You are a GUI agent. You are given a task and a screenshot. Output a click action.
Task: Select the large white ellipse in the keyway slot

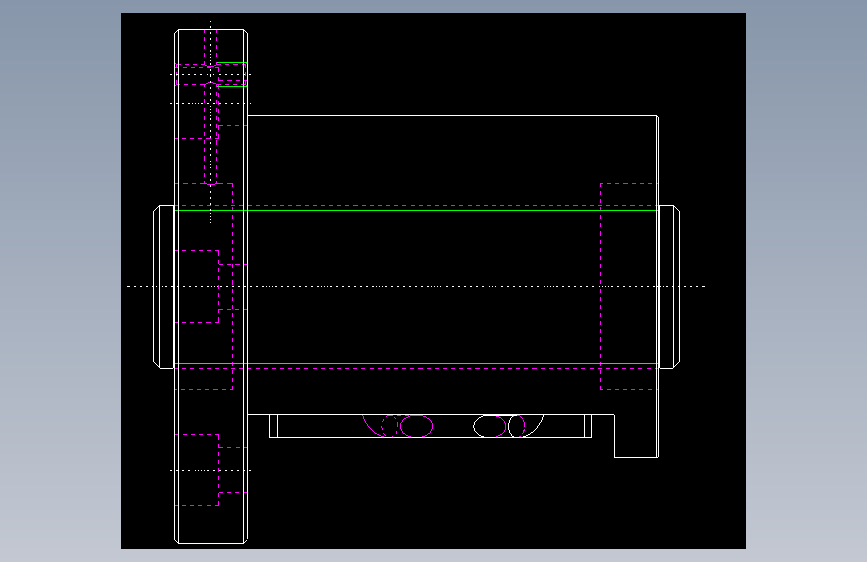click(x=490, y=426)
